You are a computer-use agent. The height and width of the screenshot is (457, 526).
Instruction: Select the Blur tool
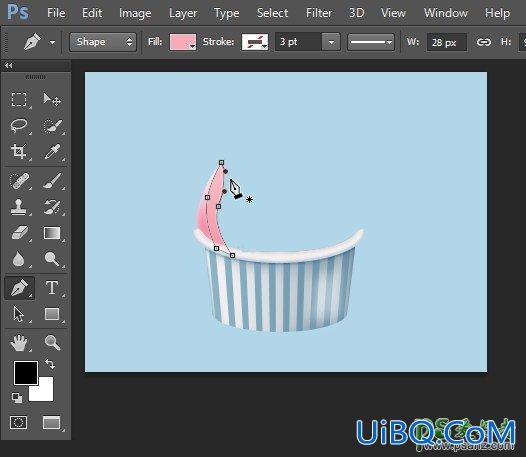(19, 259)
